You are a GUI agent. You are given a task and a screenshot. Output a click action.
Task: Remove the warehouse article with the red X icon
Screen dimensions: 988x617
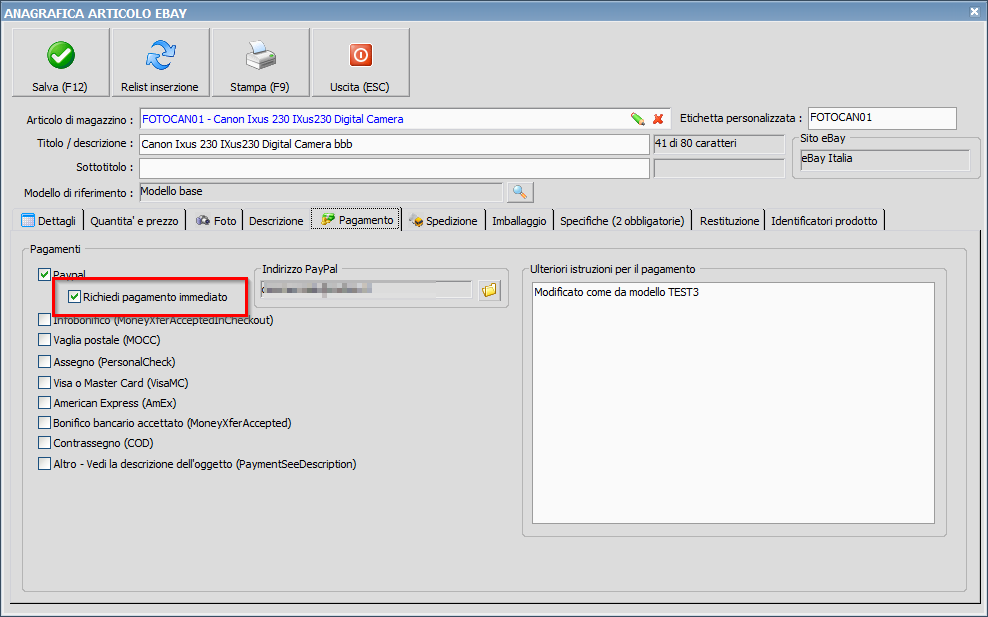click(658, 119)
